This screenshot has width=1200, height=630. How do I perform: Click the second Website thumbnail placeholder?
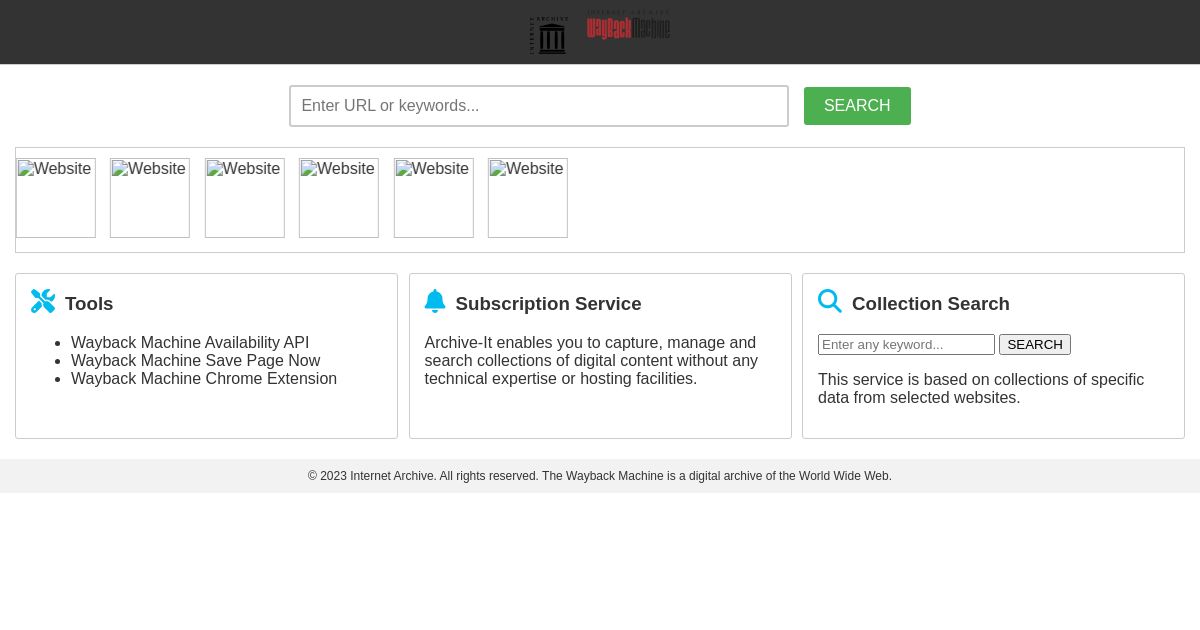[x=149, y=198]
